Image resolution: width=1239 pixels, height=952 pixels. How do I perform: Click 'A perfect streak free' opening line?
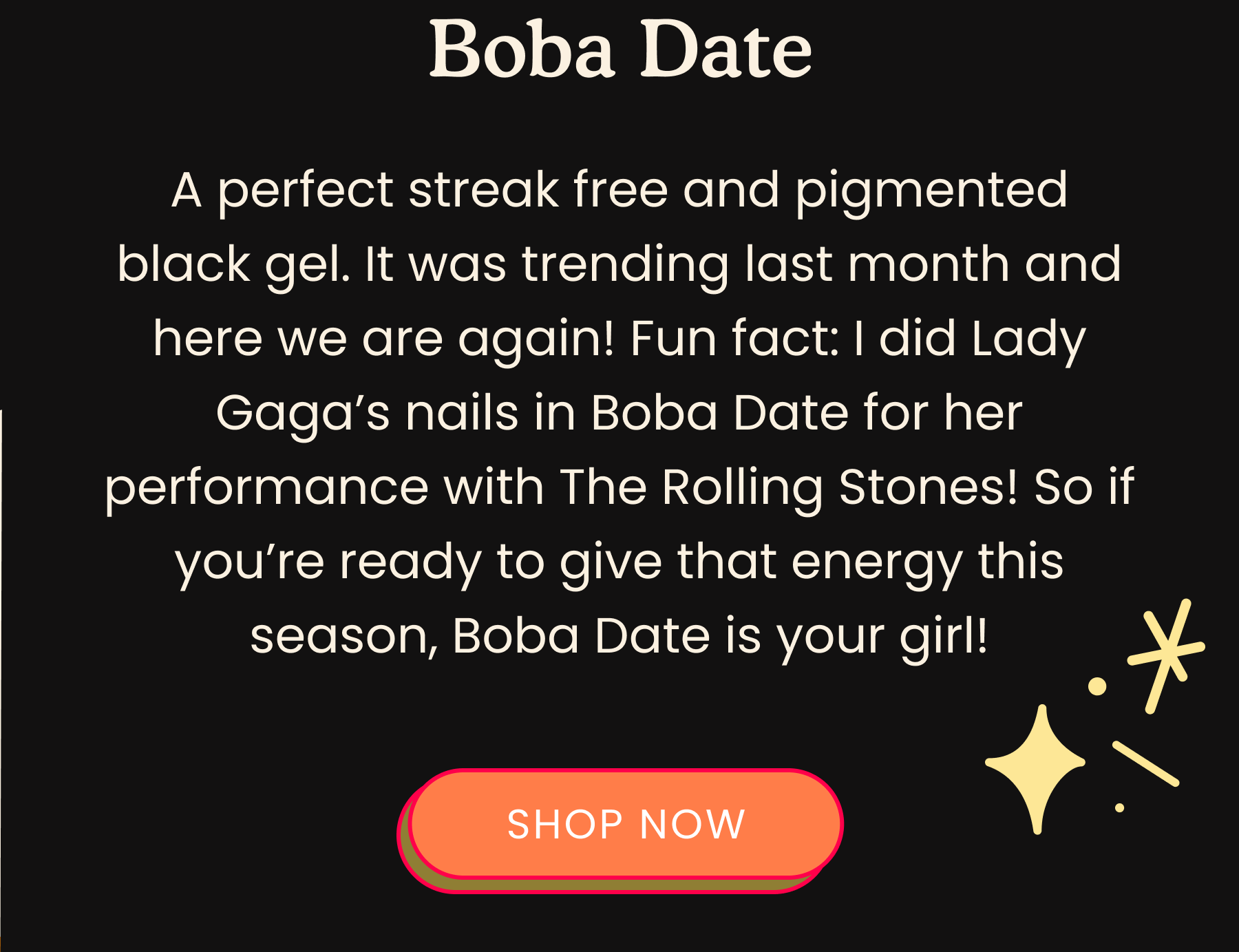pos(420,190)
